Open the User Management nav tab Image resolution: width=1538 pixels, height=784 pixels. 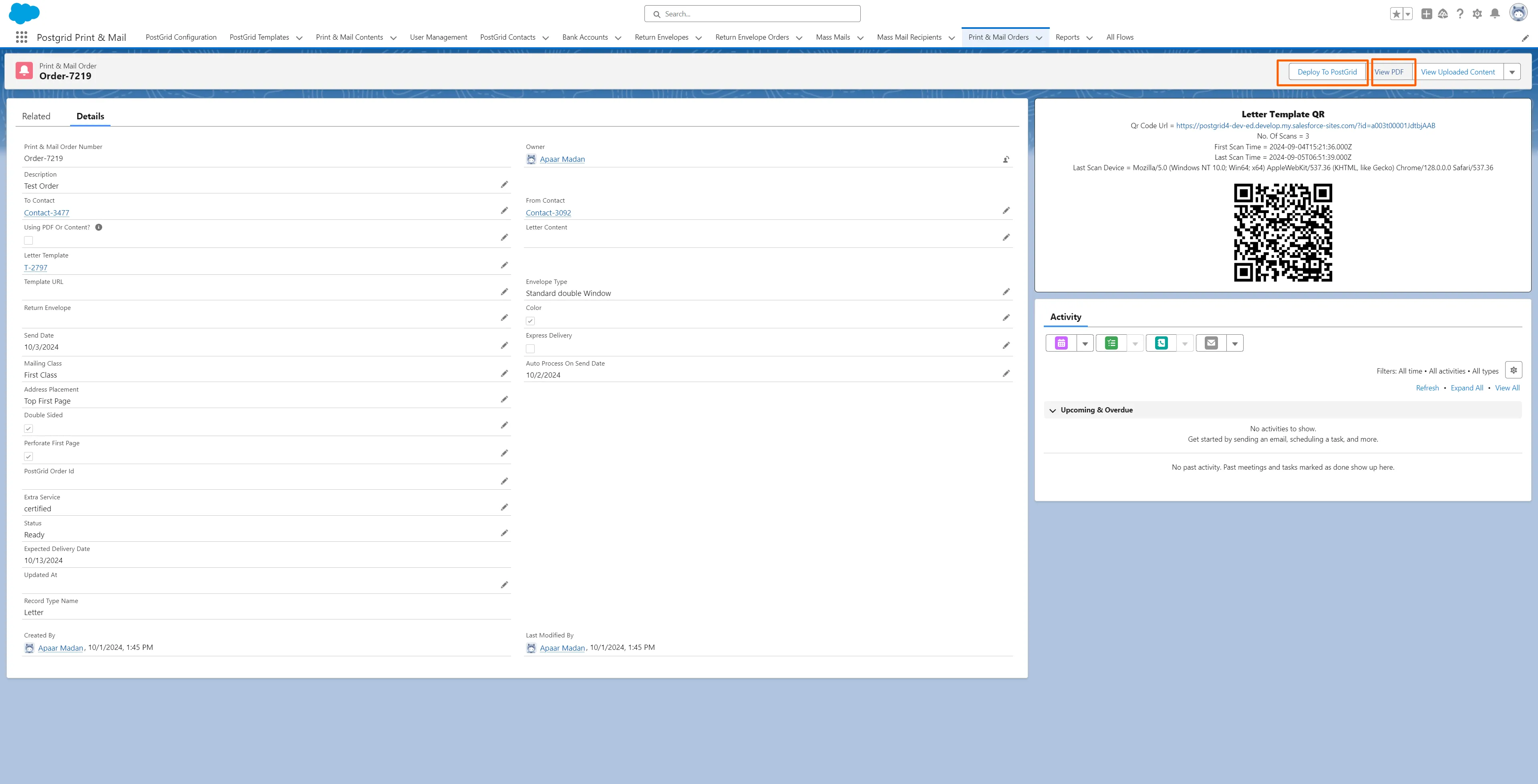click(x=438, y=37)
